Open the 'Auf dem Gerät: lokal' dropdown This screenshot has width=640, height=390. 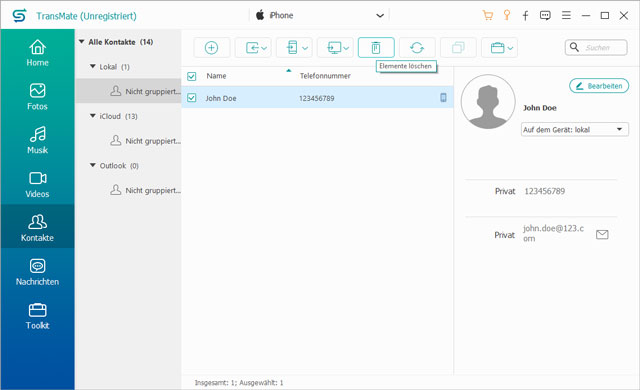pyautogui.click(x=575, y=130)
